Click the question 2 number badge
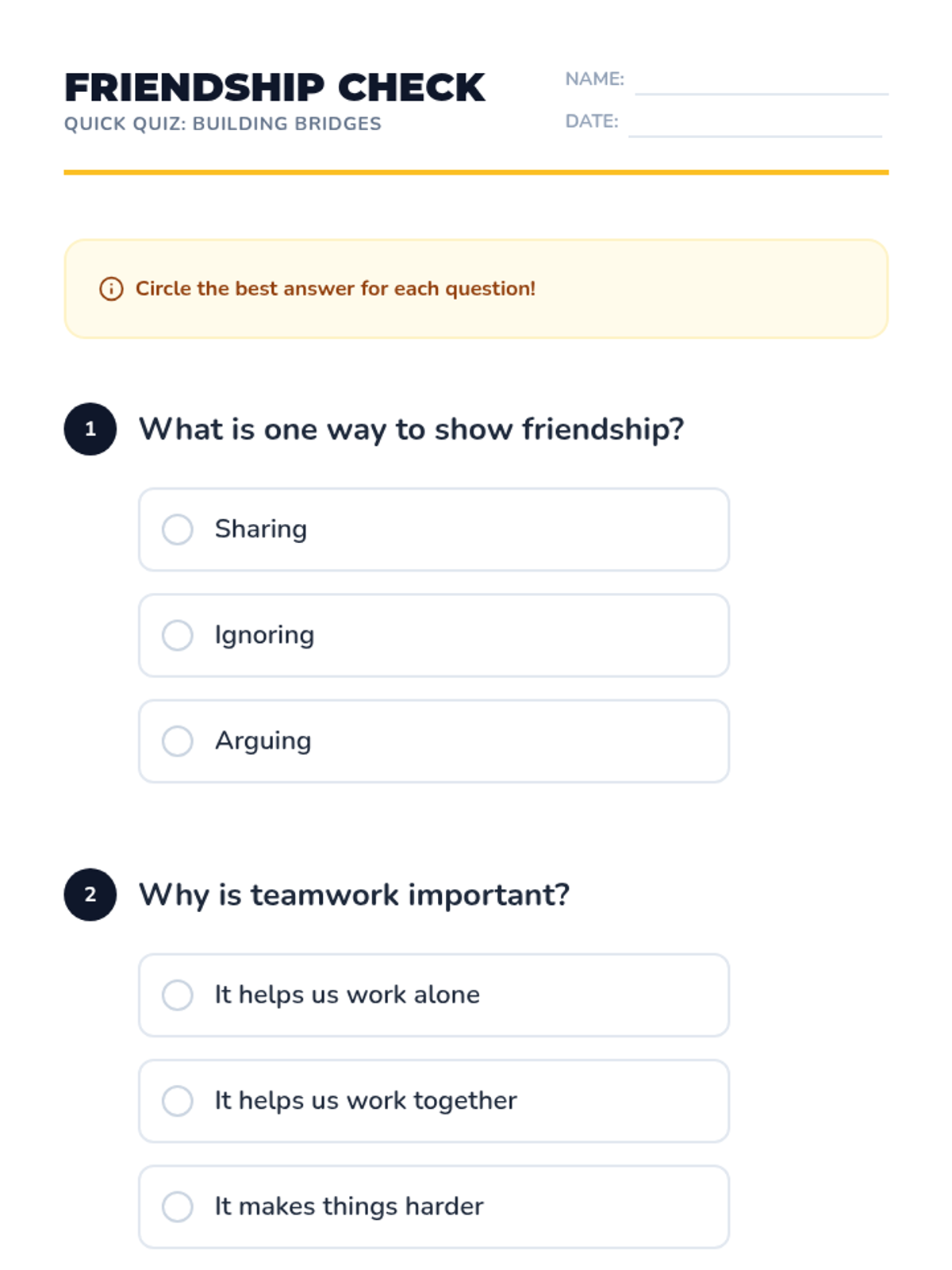Screen dimensions: 952x1270 click(90, 895)
